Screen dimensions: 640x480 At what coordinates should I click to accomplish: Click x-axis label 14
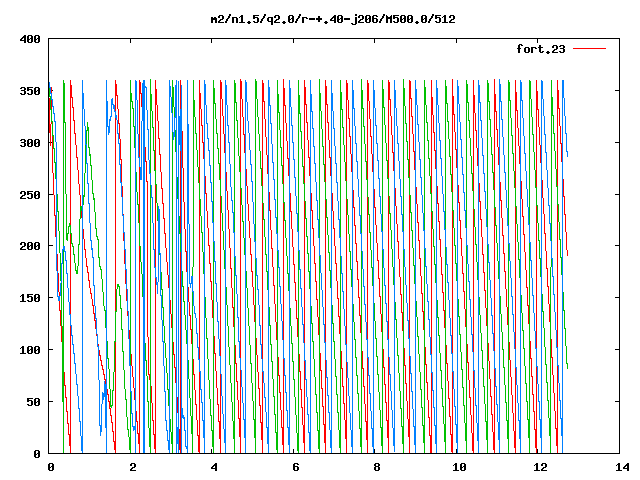pyautogui.click(x=622, y=467)
